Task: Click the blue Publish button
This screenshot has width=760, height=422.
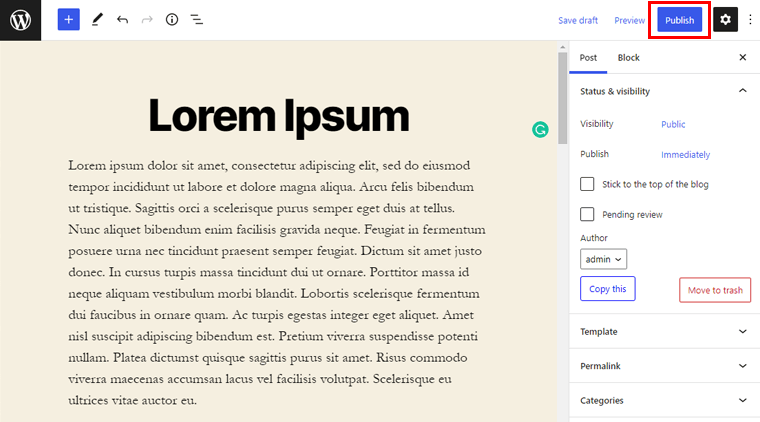Action: 680,20
